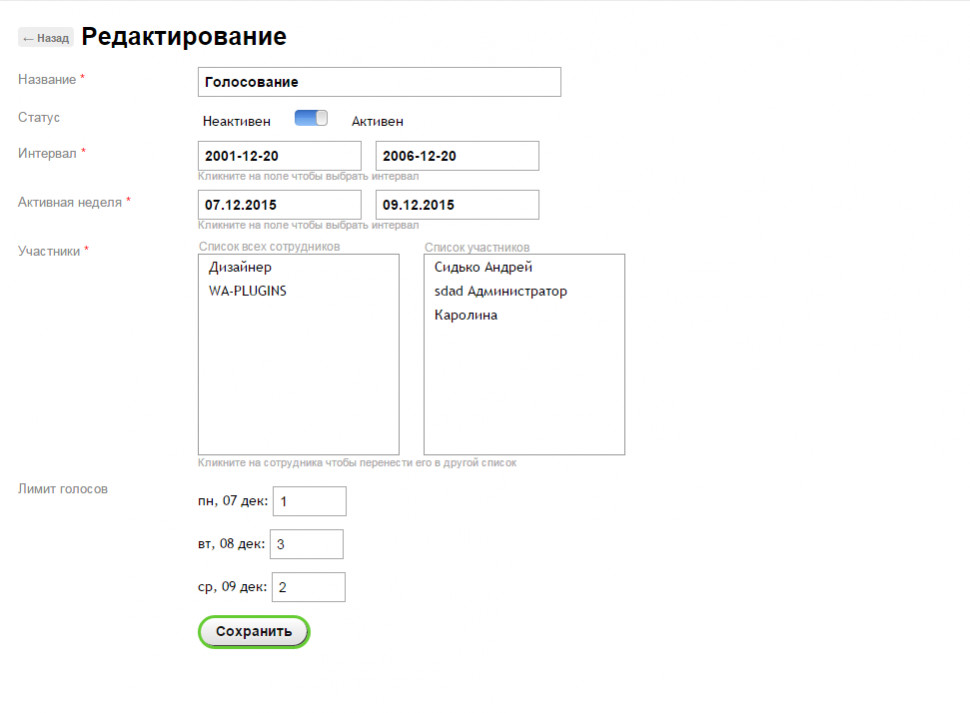Remove sdad Администратор from participants
Image resolution: width=970 pixels, height=713 pixels.
(500, 291)
